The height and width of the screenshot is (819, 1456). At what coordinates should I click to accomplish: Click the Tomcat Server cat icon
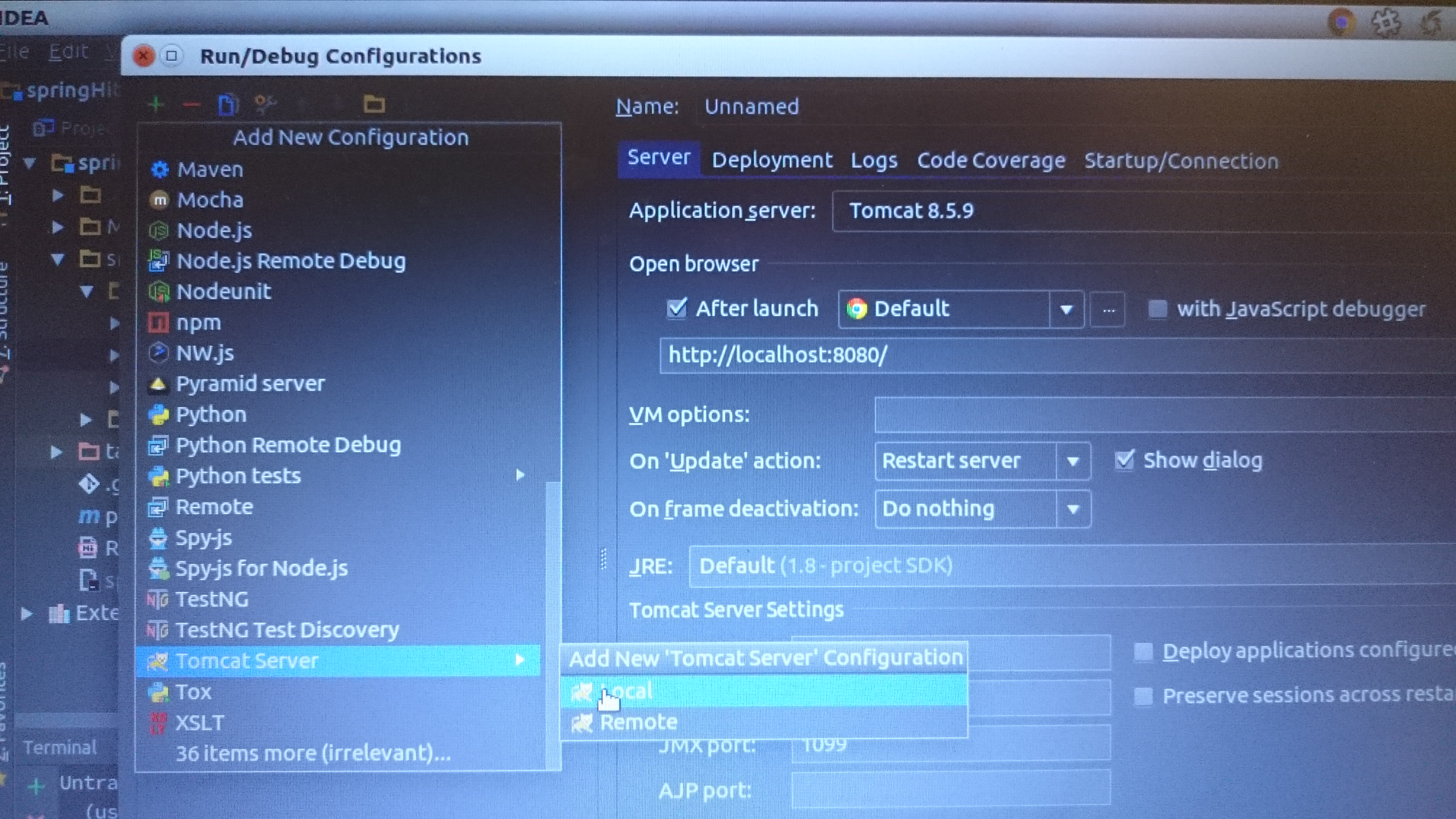point(158,661)
